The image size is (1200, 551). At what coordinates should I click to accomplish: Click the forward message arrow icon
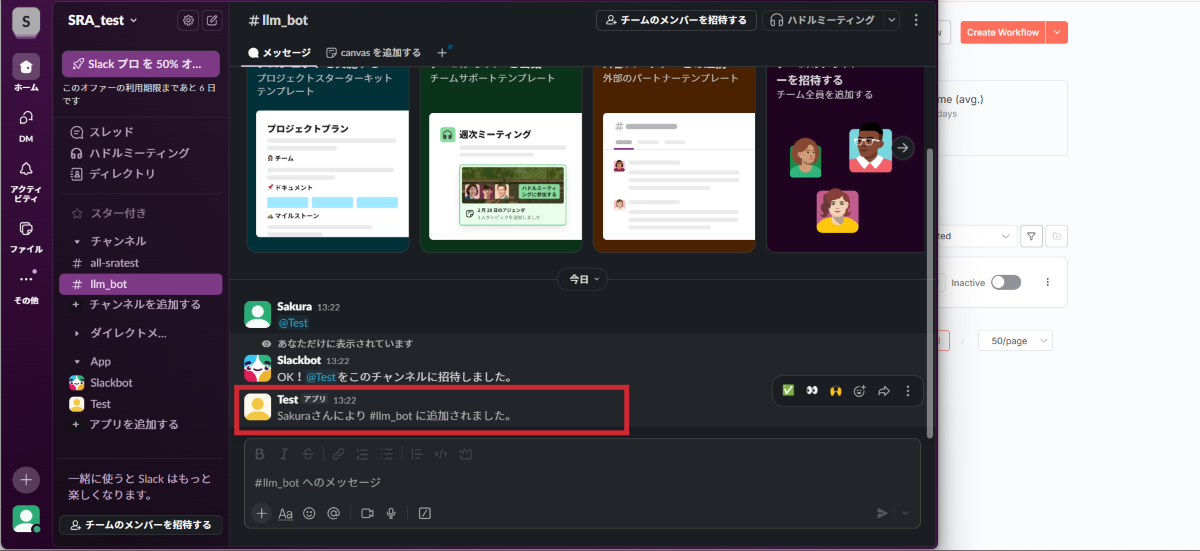point(884,391)
